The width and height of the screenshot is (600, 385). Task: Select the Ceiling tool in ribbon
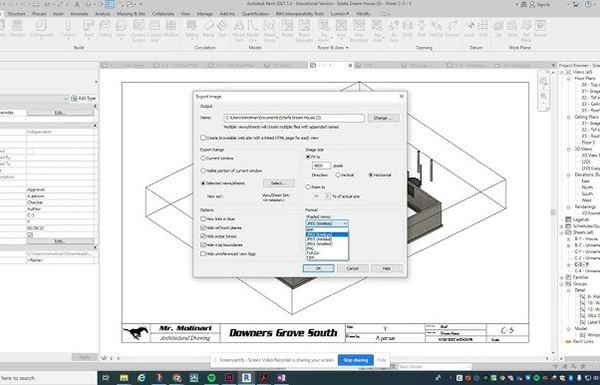click(105, 29)
